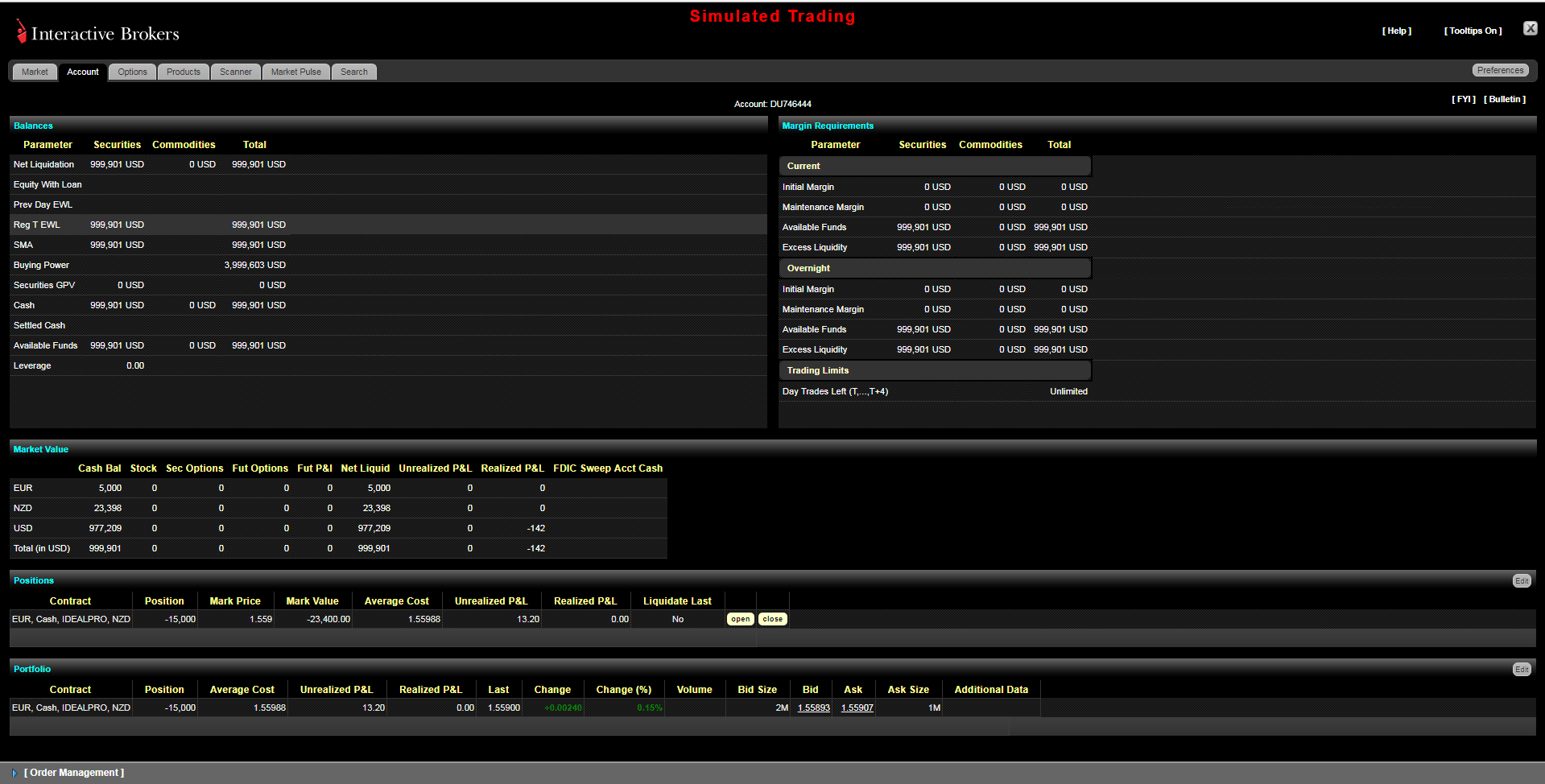Click the Trading Limits section header
The width and height of the screenshot is (1545, 784).
935,370
